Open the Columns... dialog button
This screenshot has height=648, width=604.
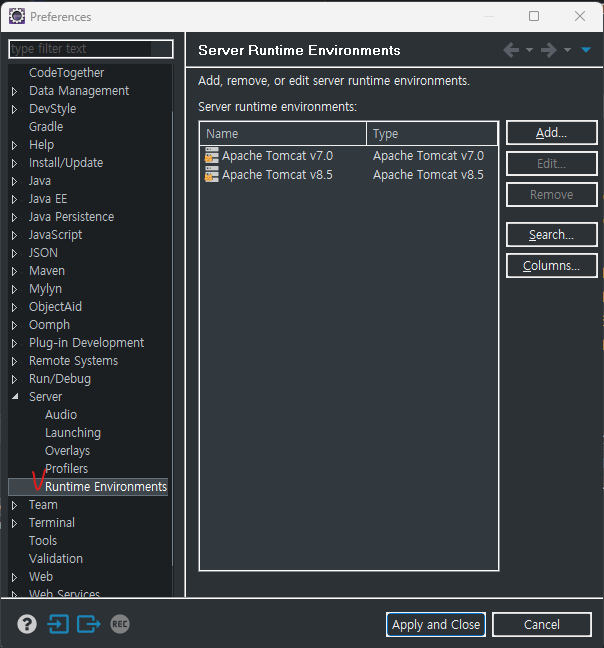(552, 266)
